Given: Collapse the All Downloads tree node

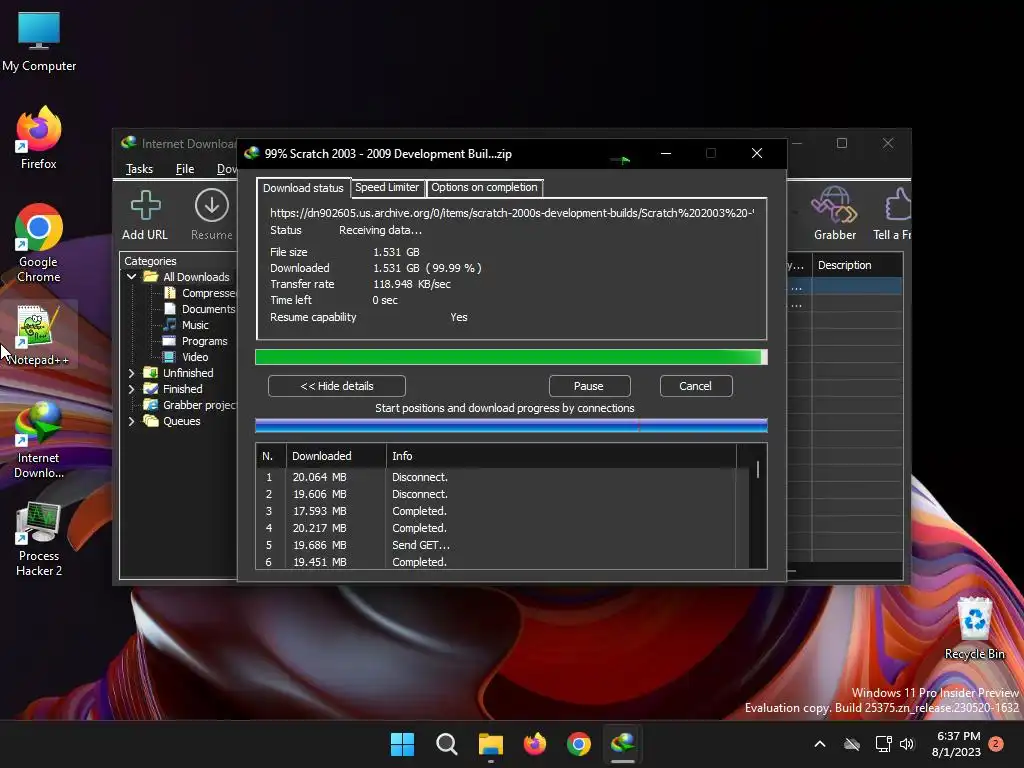Looking at the screenshot, I should (131, 277).
